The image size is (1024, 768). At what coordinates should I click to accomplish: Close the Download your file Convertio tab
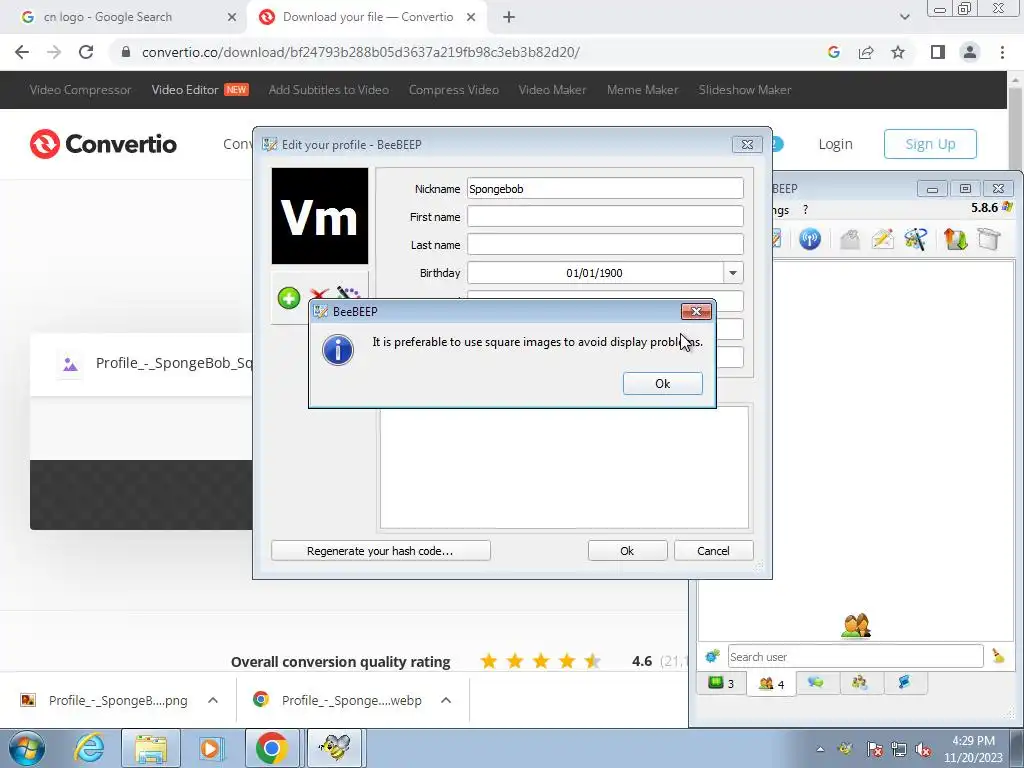point(471,17)
